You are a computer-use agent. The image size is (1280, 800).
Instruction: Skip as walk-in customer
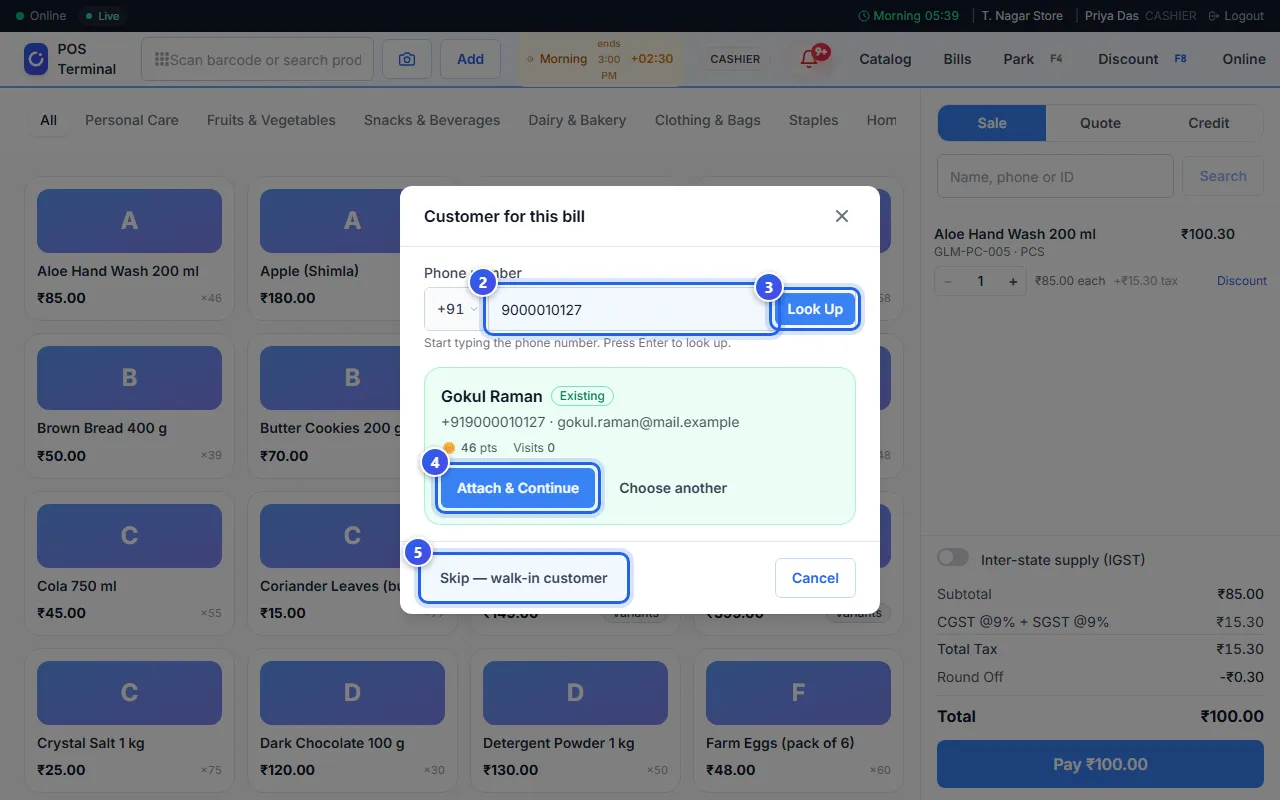point(524,578)
